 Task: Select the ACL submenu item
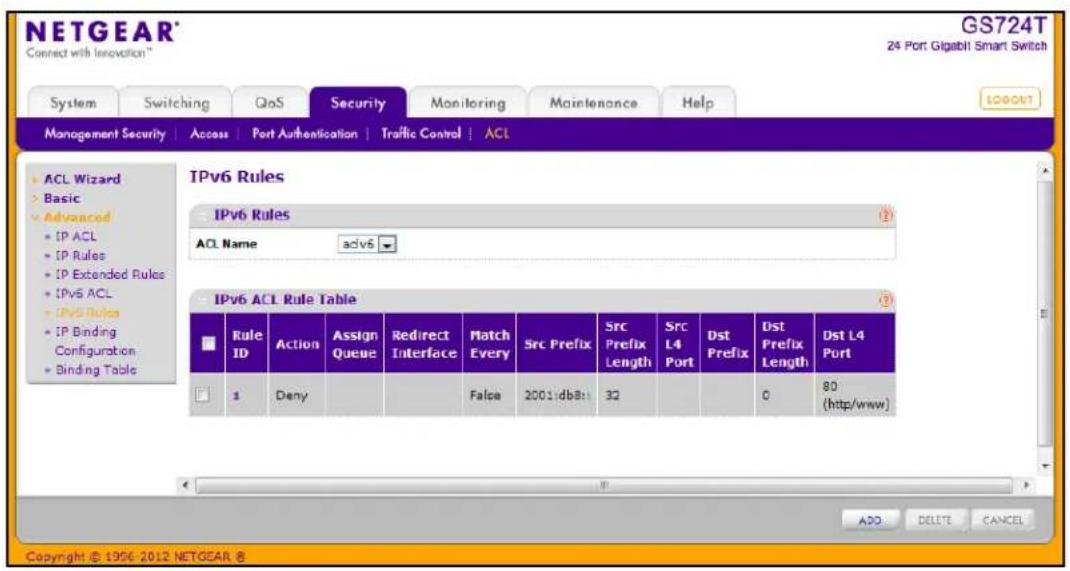(x=497, y=134)
